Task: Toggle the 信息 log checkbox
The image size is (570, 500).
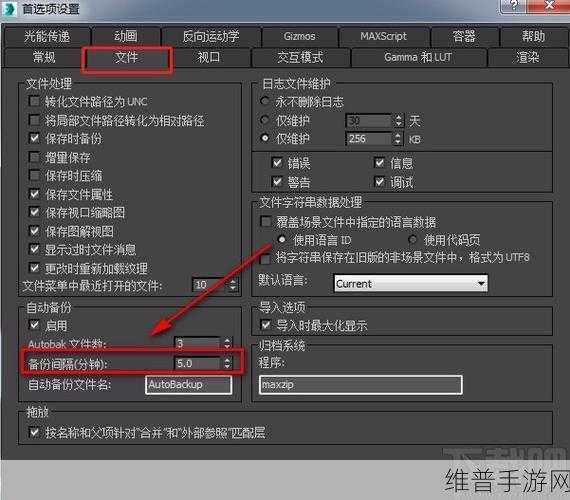Action: click(380, 163)
